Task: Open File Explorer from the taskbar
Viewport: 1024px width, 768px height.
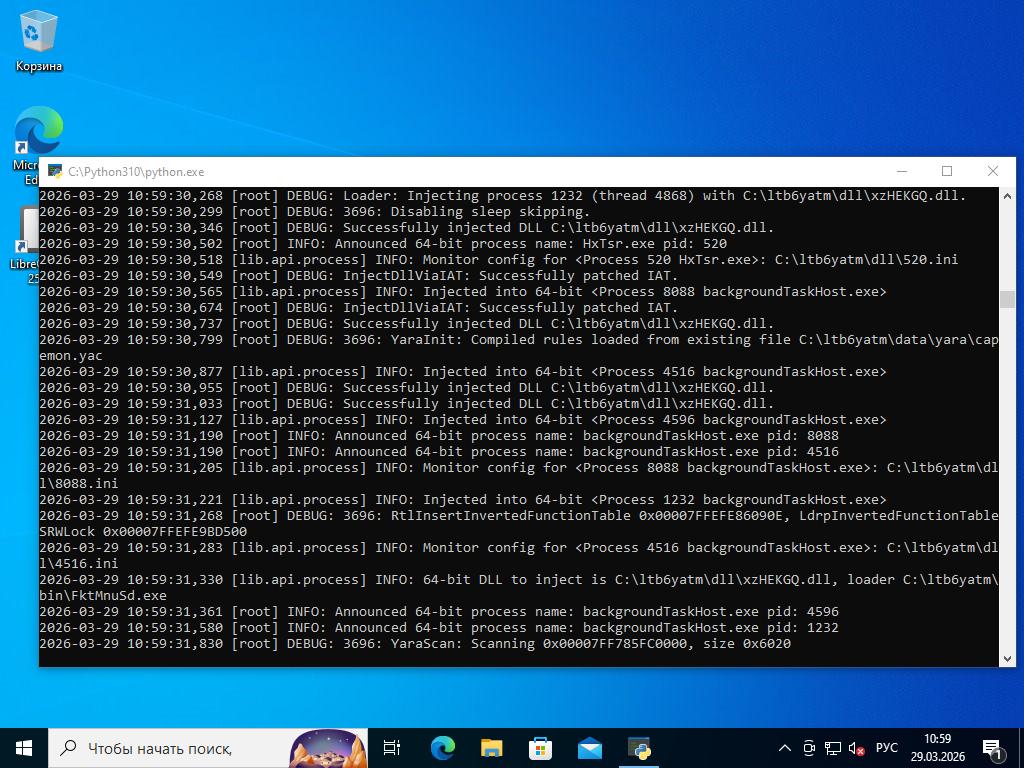Action: tap(491, 748)
